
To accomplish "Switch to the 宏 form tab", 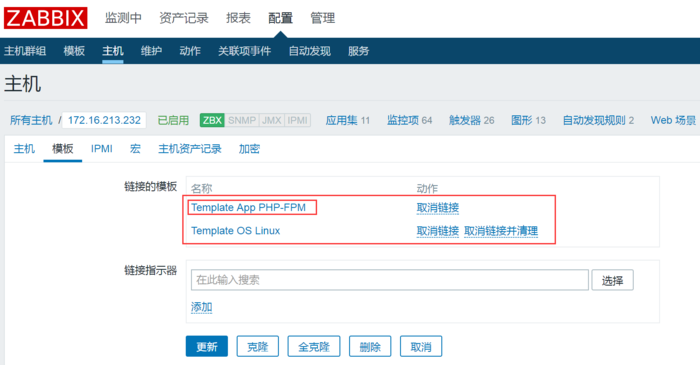I will 135,149.
